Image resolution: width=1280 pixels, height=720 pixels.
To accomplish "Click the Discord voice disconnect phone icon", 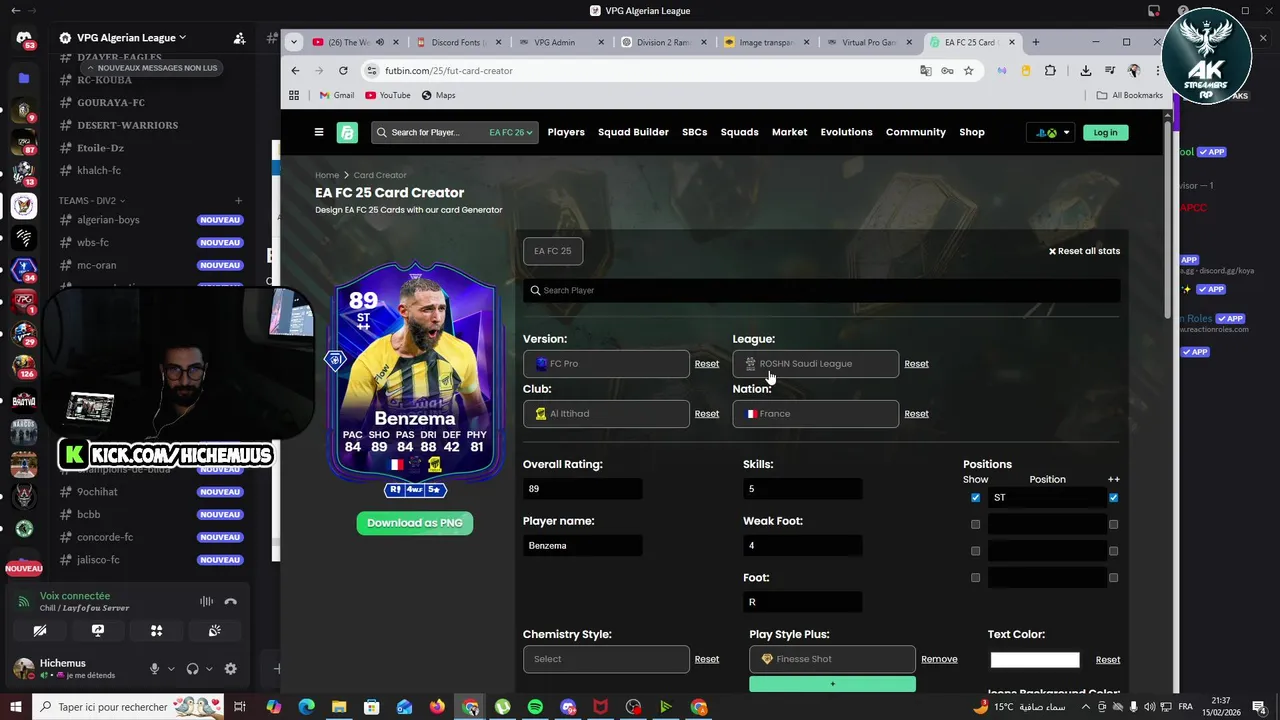I will 230,601.
